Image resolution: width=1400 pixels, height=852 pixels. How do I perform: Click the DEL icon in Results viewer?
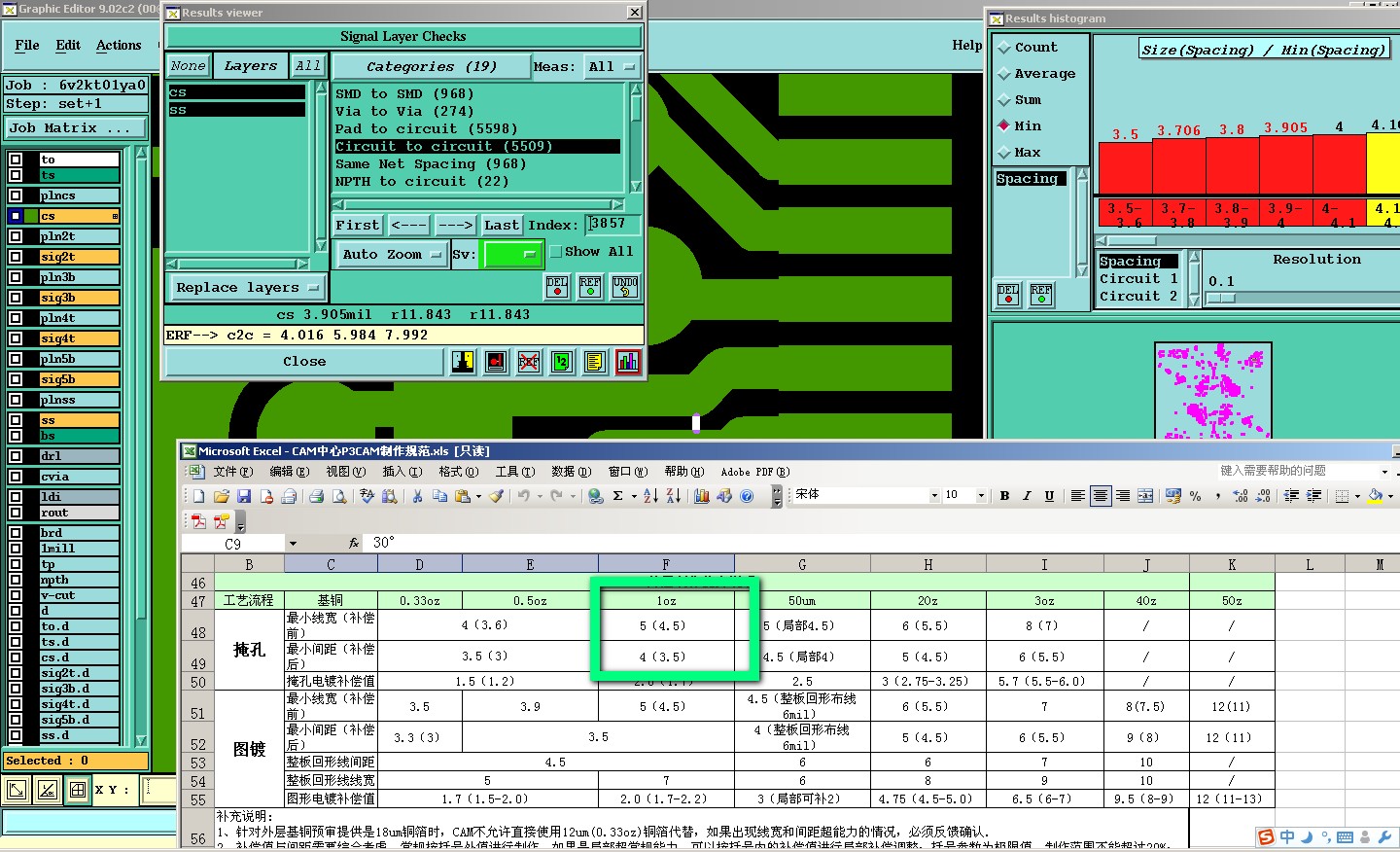[x=557, y=287]
